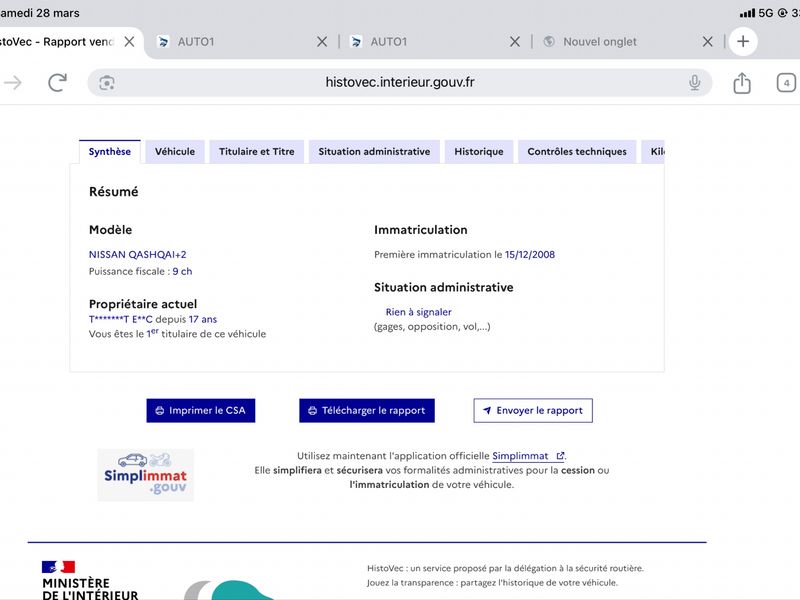Reload the page with the refresh icon
The height and width of the screenshot is (600, 800).
pos(57,83)
